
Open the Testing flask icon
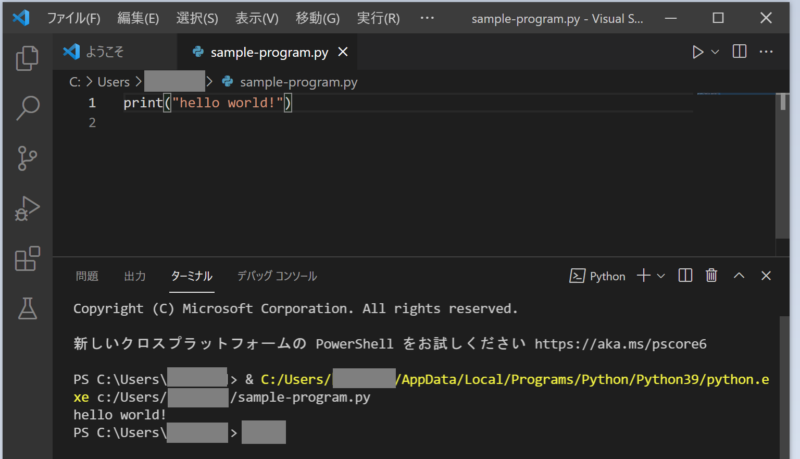coord(27,309)
